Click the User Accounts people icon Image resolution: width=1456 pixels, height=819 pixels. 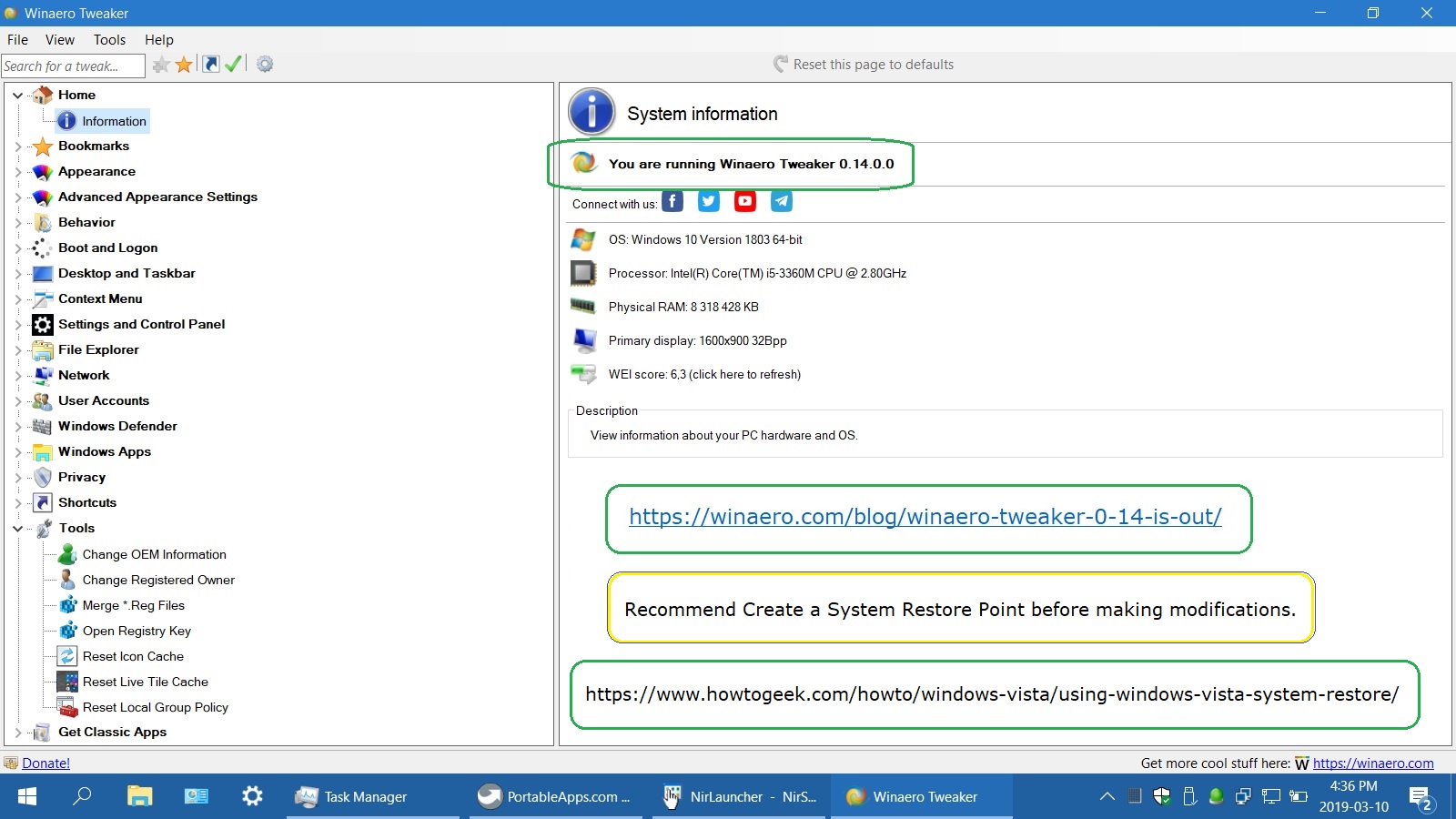tap(42, 400)
